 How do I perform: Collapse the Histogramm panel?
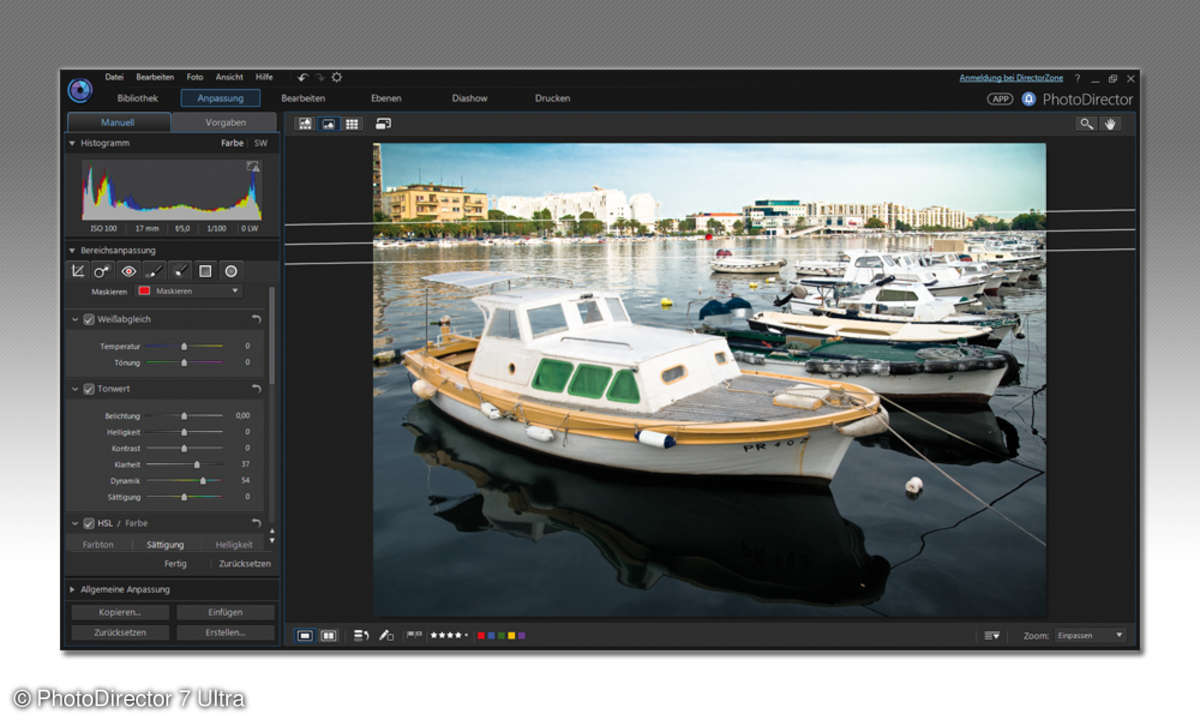click(x=72, y=143)
